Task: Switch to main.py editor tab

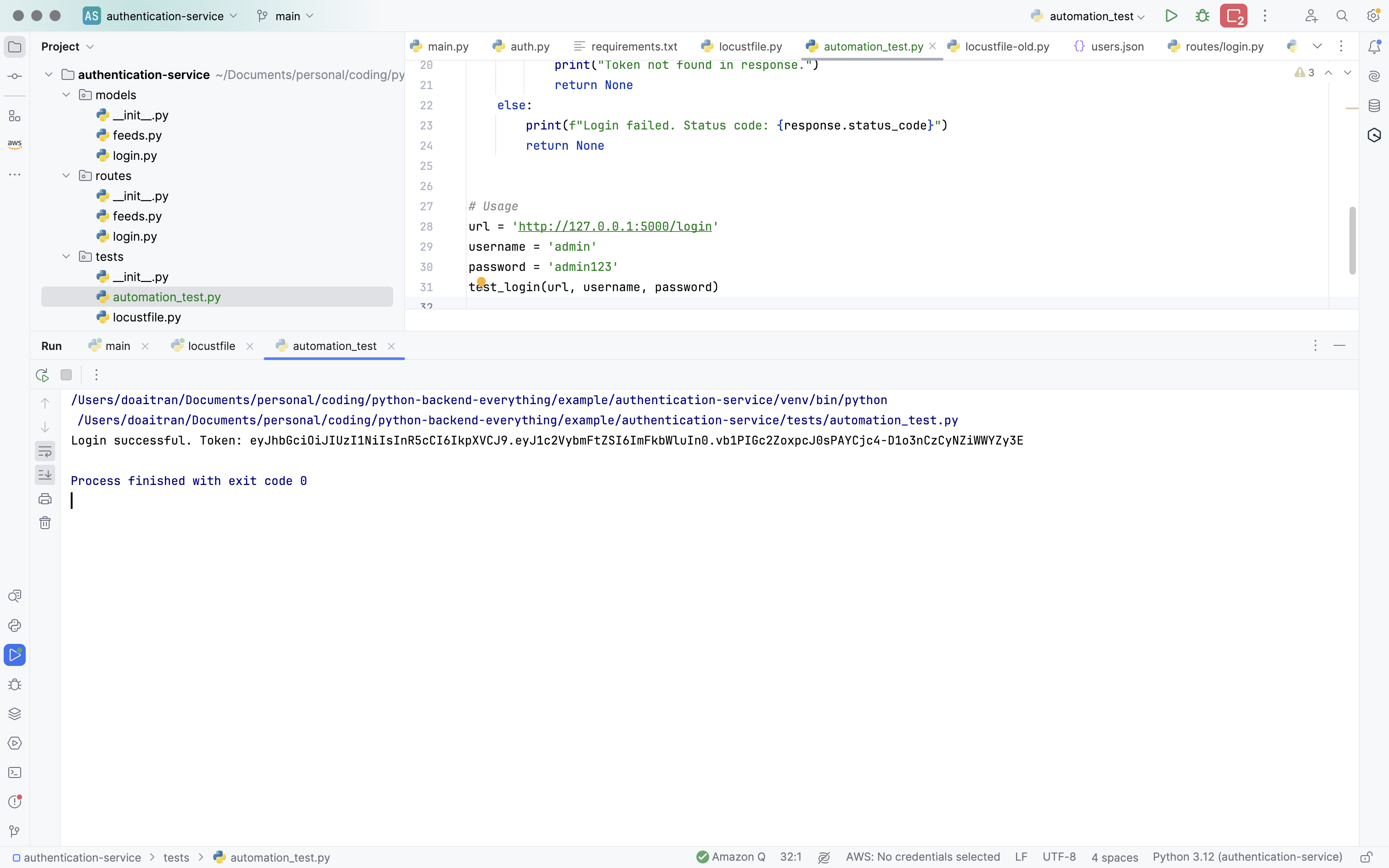Action: (440, 46)
